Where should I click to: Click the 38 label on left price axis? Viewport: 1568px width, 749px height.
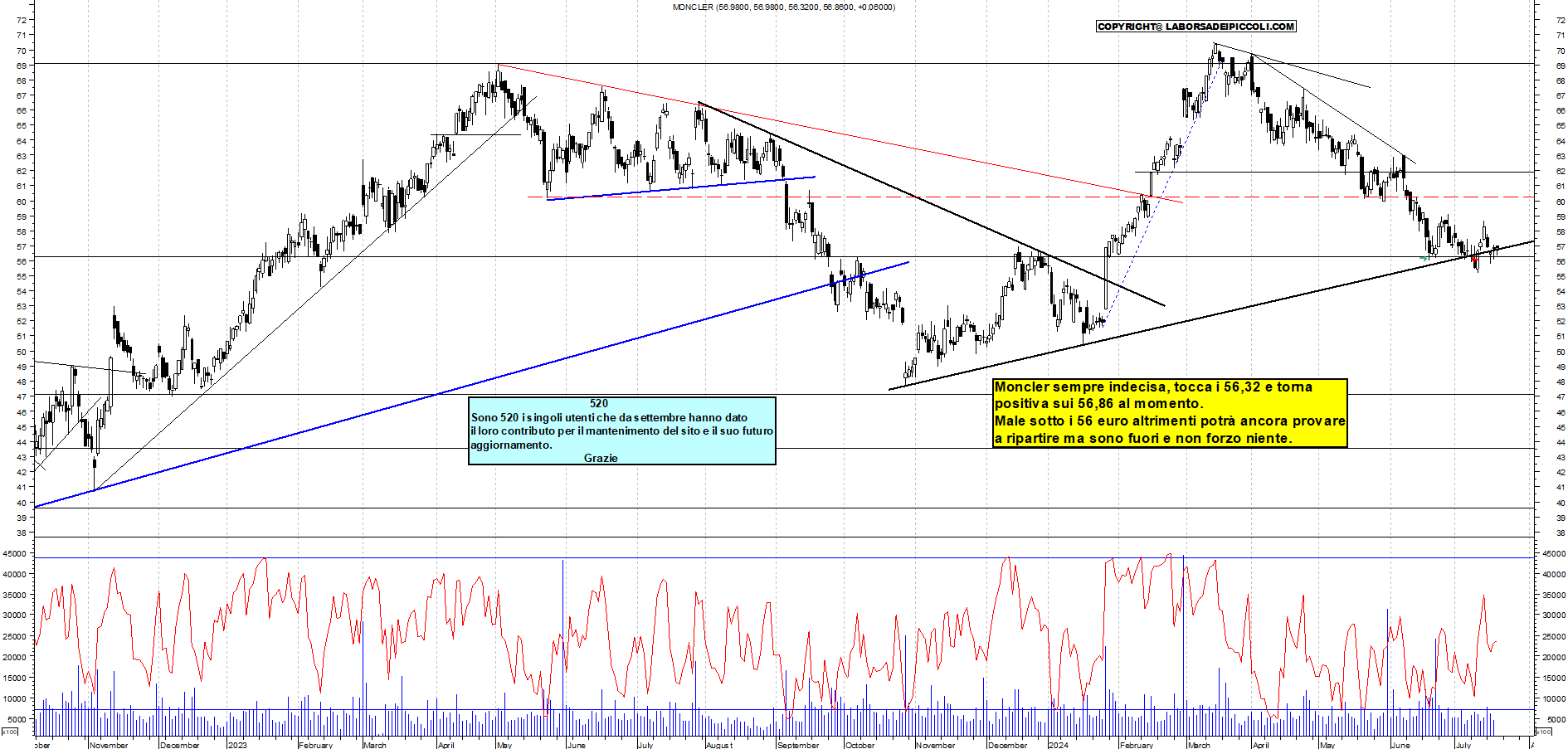pyautogui.click(x=21, y=533)
